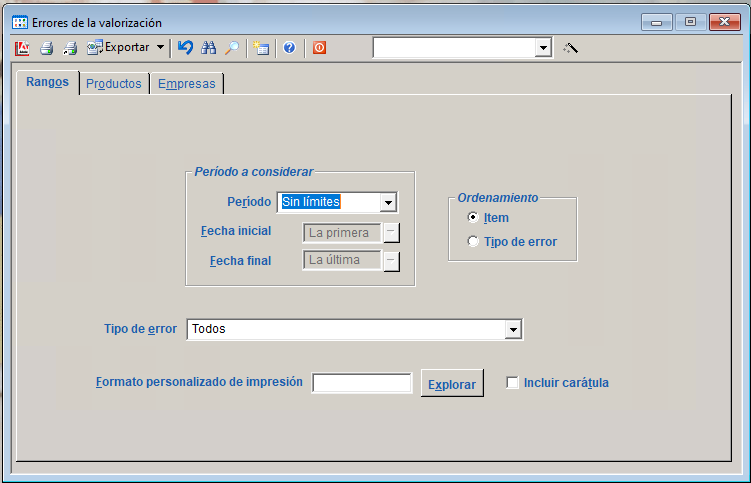Expand the Tipo de error combo box
The height and width of the screenshot is (483, 751).
click(513, 329)
